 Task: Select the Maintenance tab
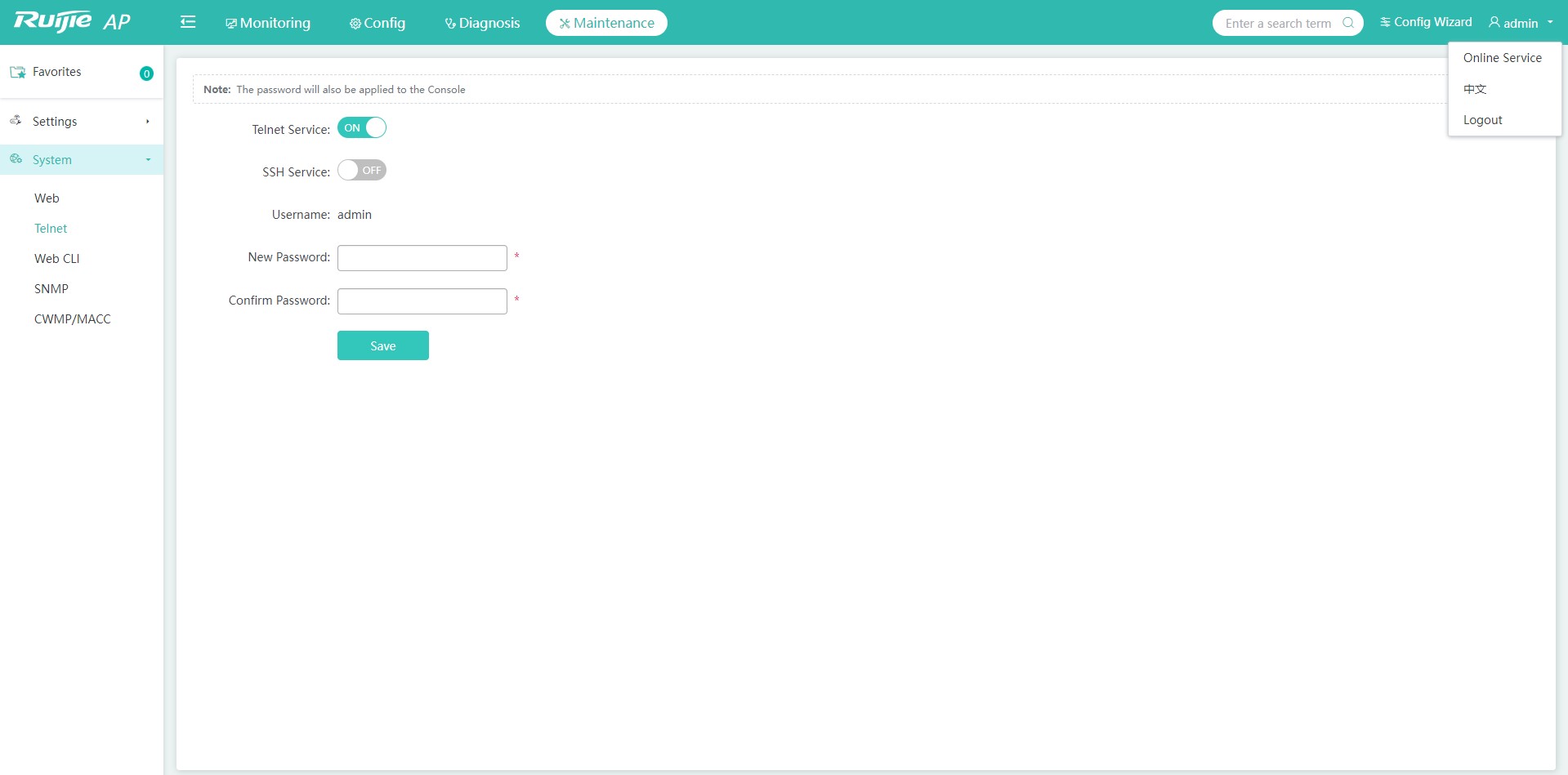(x=606, y=23)
